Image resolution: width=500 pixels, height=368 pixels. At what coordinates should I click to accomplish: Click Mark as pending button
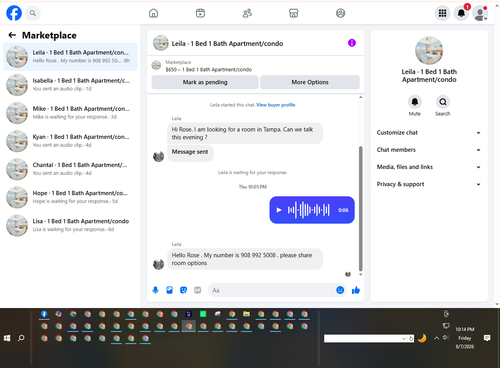click(205, 82)
